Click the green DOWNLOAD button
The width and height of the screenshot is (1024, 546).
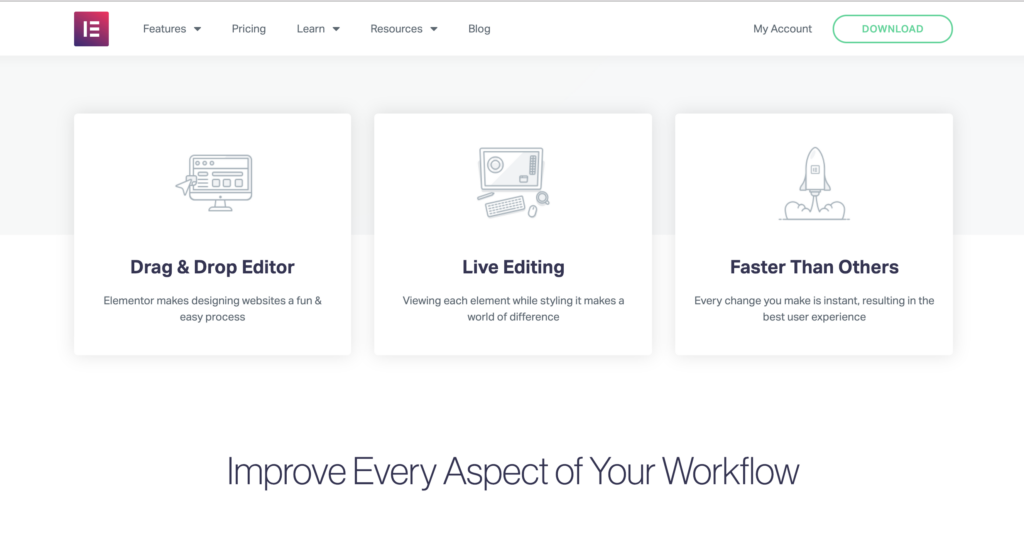893,29
